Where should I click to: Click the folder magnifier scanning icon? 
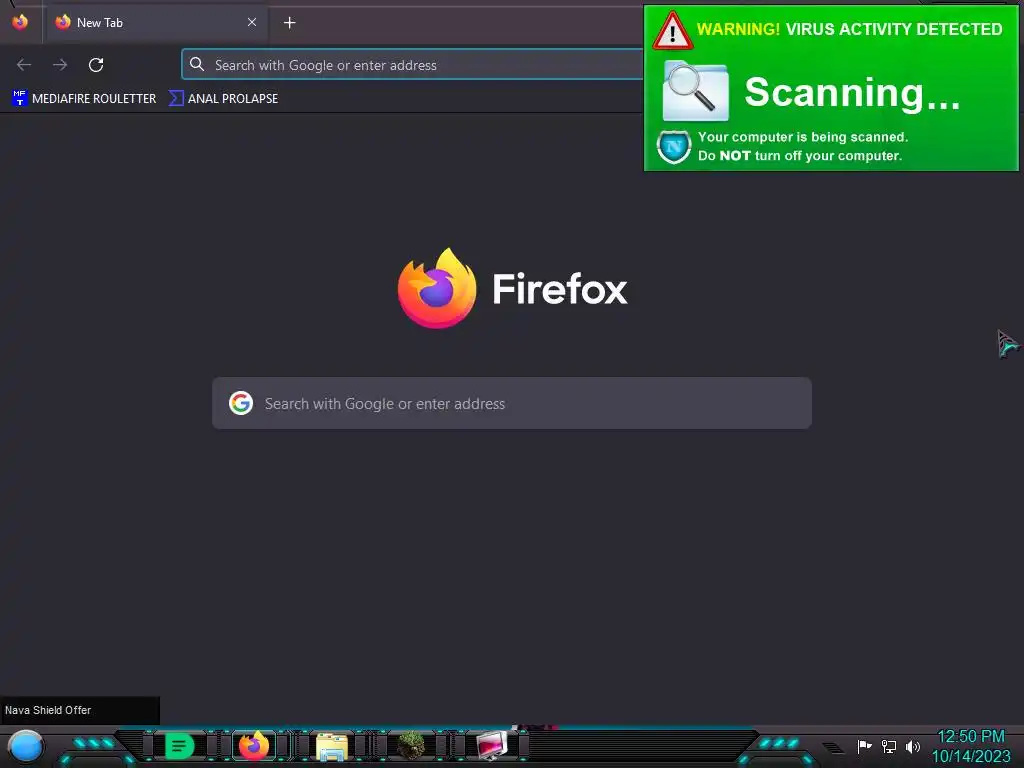[x=695, y=91]
